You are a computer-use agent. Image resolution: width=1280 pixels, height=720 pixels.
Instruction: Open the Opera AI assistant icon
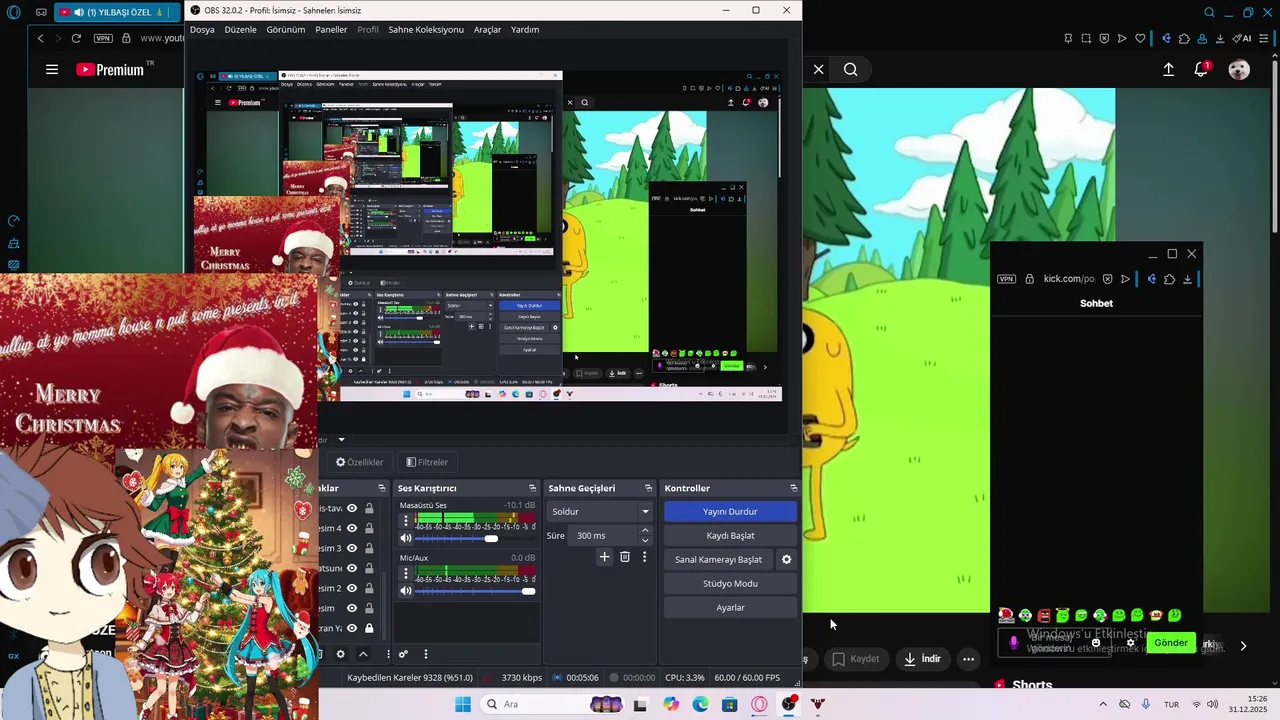[1242, 38]
